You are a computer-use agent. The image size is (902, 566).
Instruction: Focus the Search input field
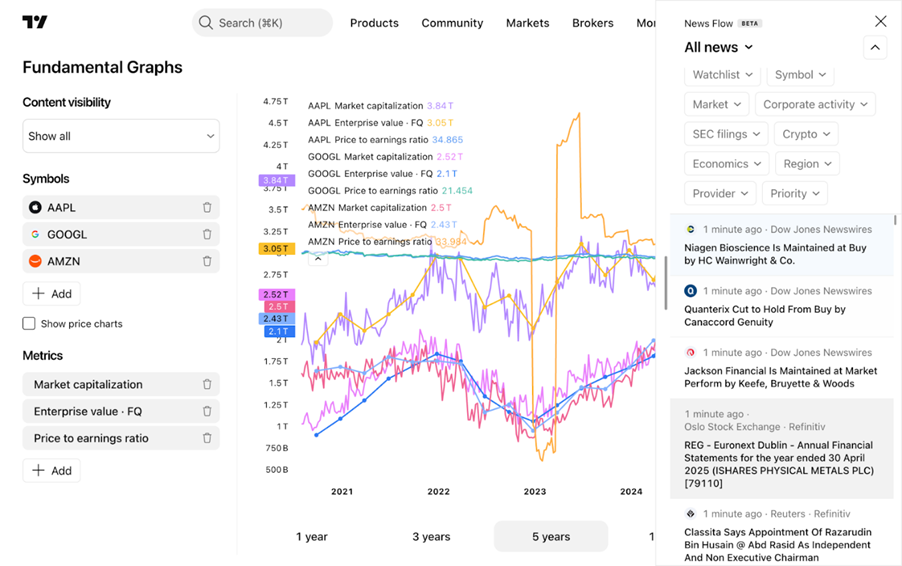click(x=262, y=23)
